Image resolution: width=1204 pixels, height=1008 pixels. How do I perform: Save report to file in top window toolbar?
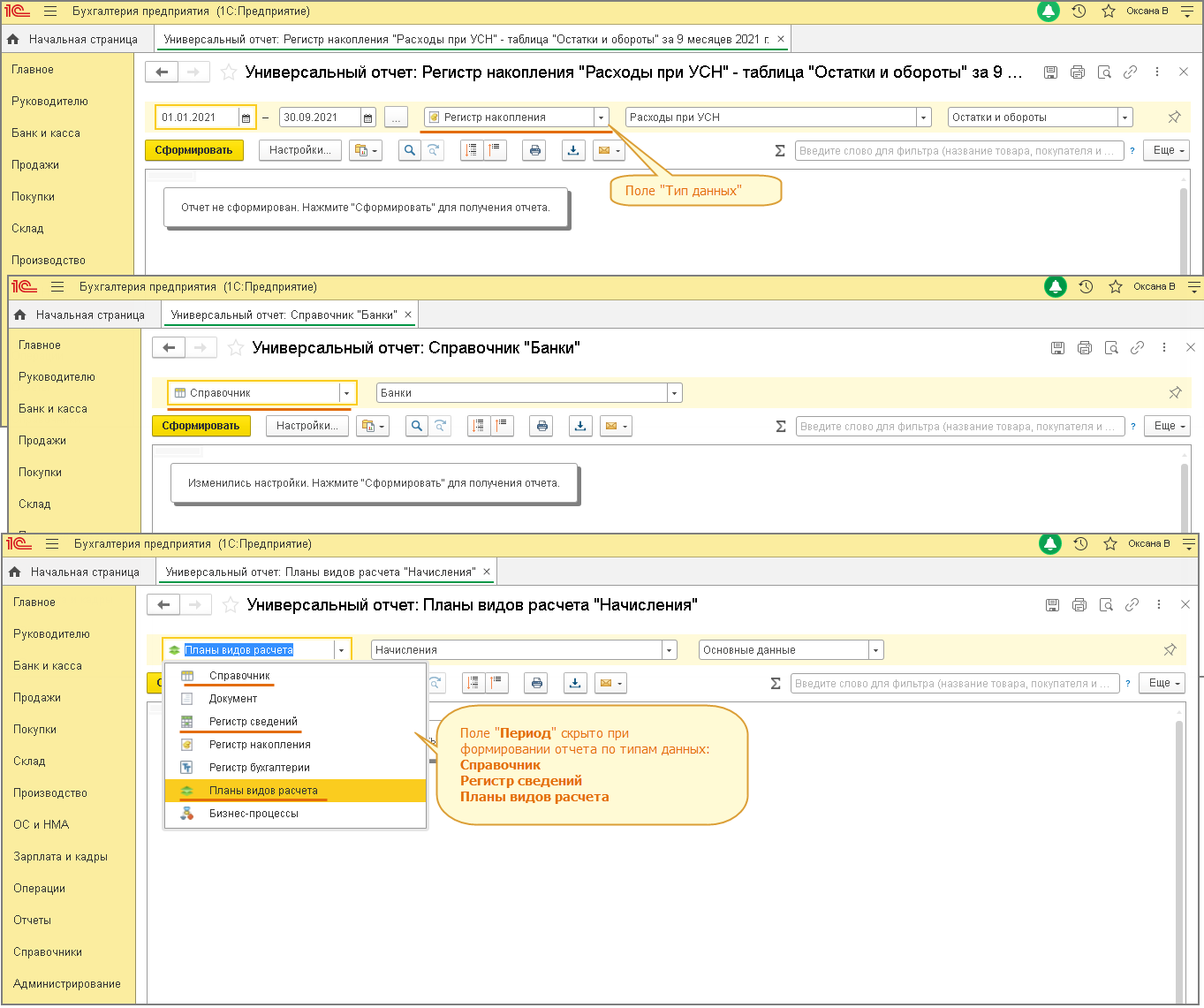point(573,150)
